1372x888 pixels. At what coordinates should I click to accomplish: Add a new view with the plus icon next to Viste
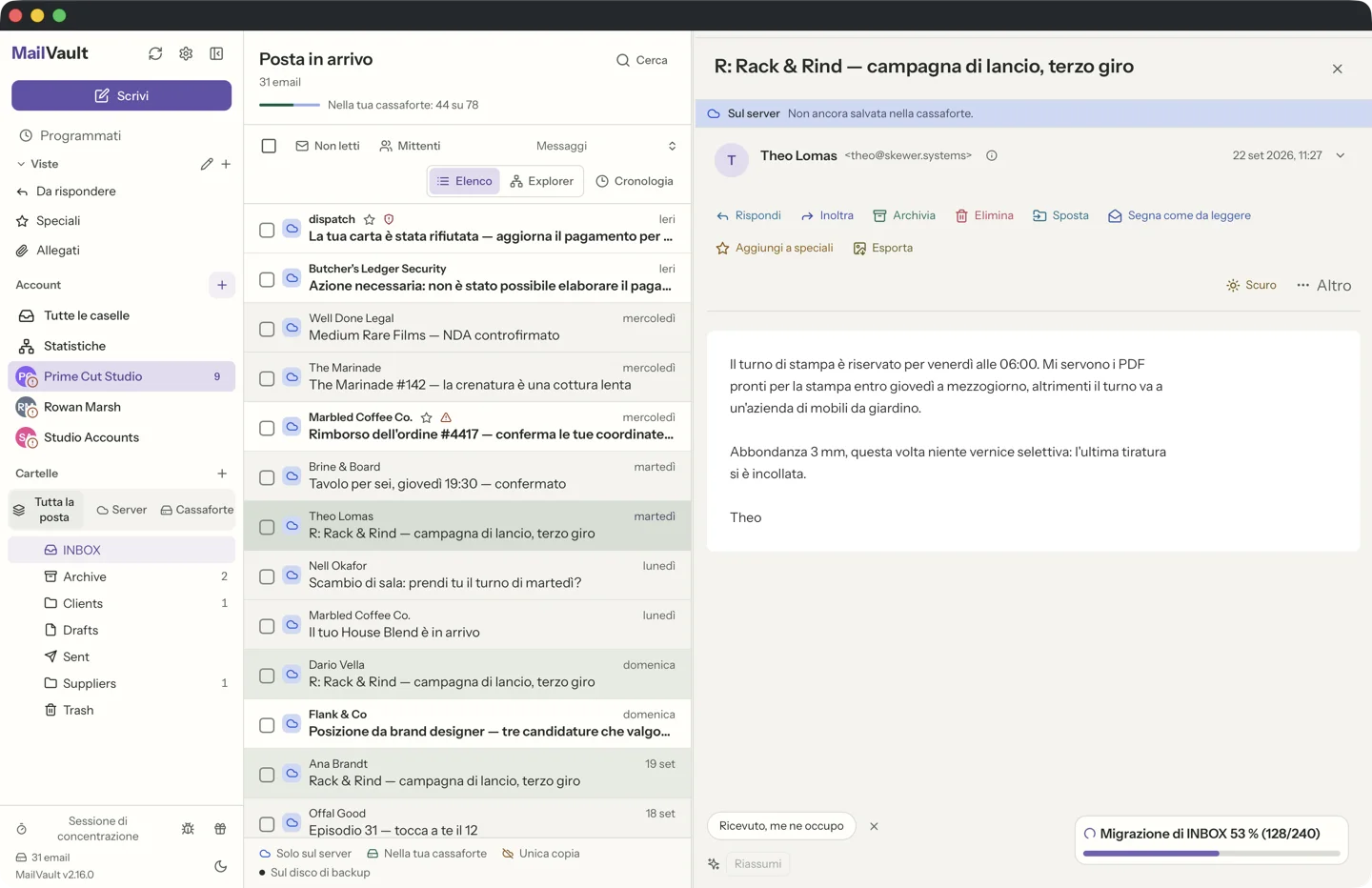226,164
